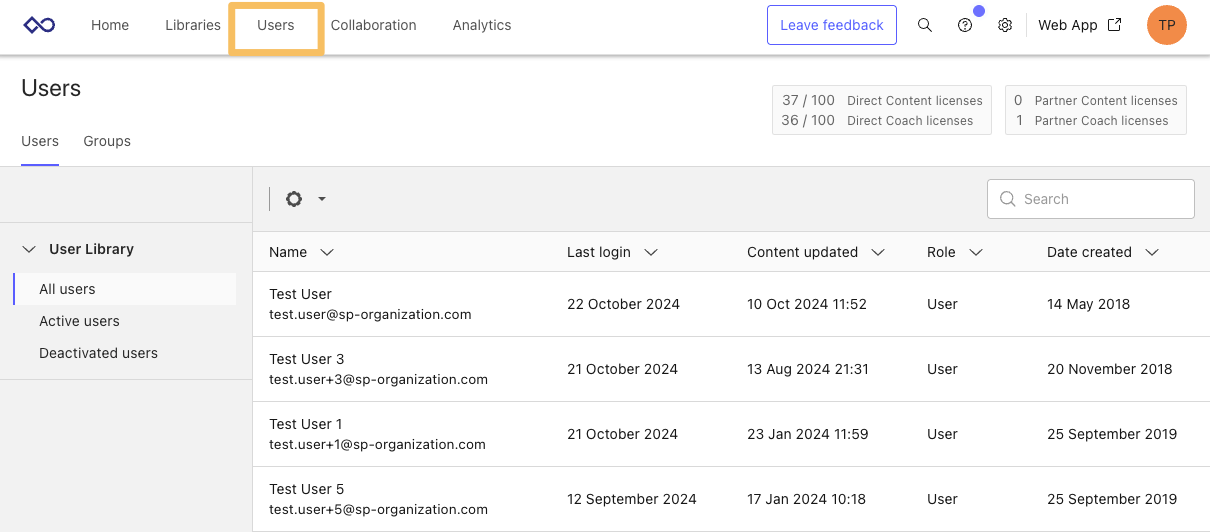The image size is (1210, 532).
Task: Sort by Role column chevron
Action: coord(976,252)
